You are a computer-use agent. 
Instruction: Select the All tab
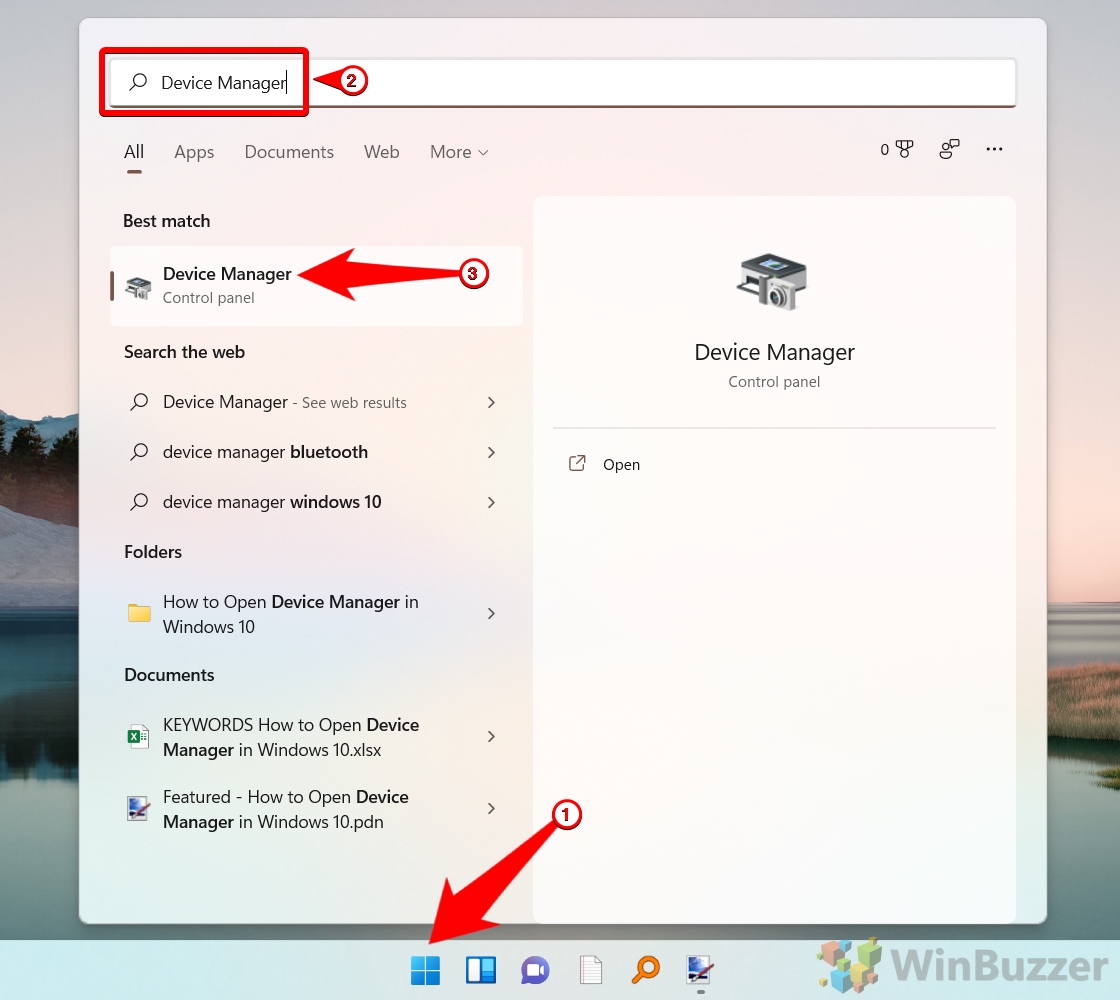pyautogui.click(x=134, y=152)
